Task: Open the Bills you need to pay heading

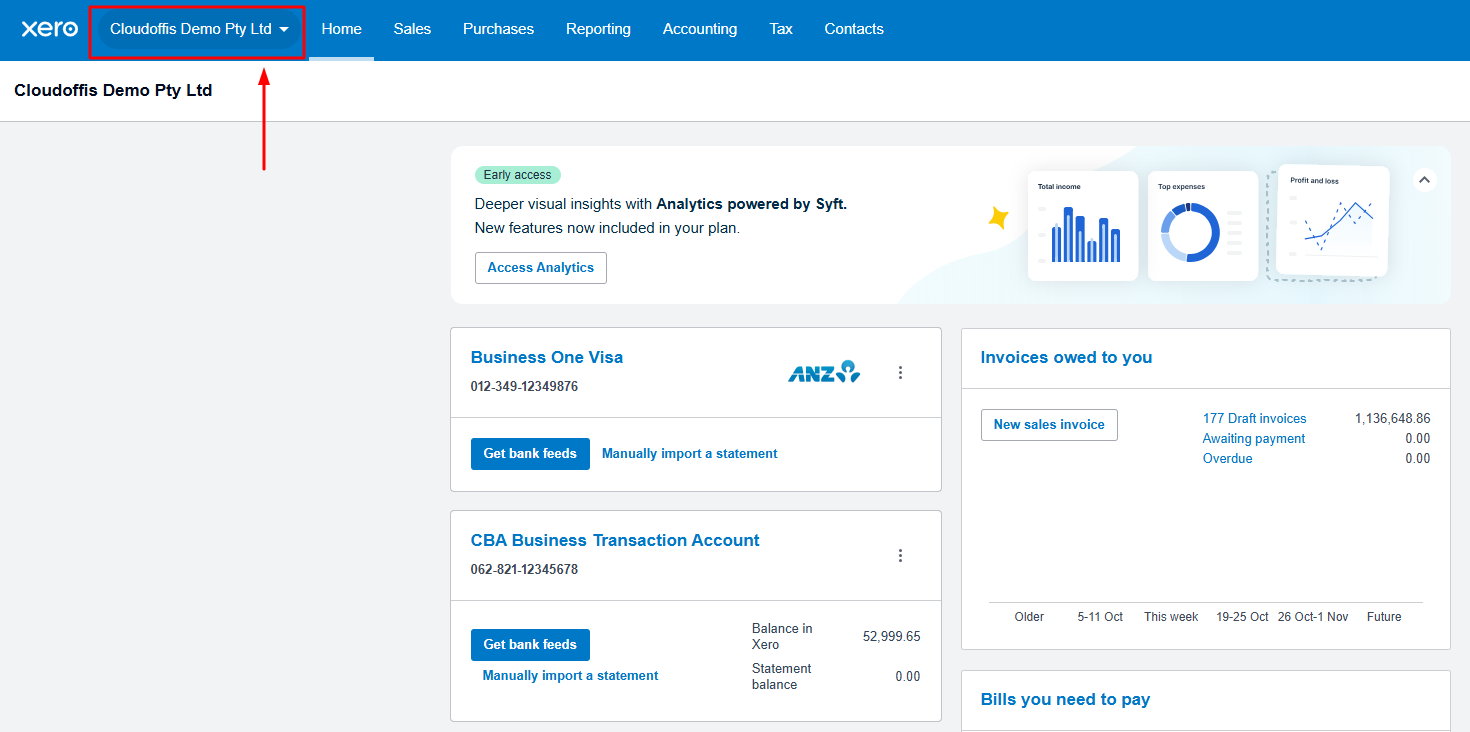Action: [x=1065, y=700]
